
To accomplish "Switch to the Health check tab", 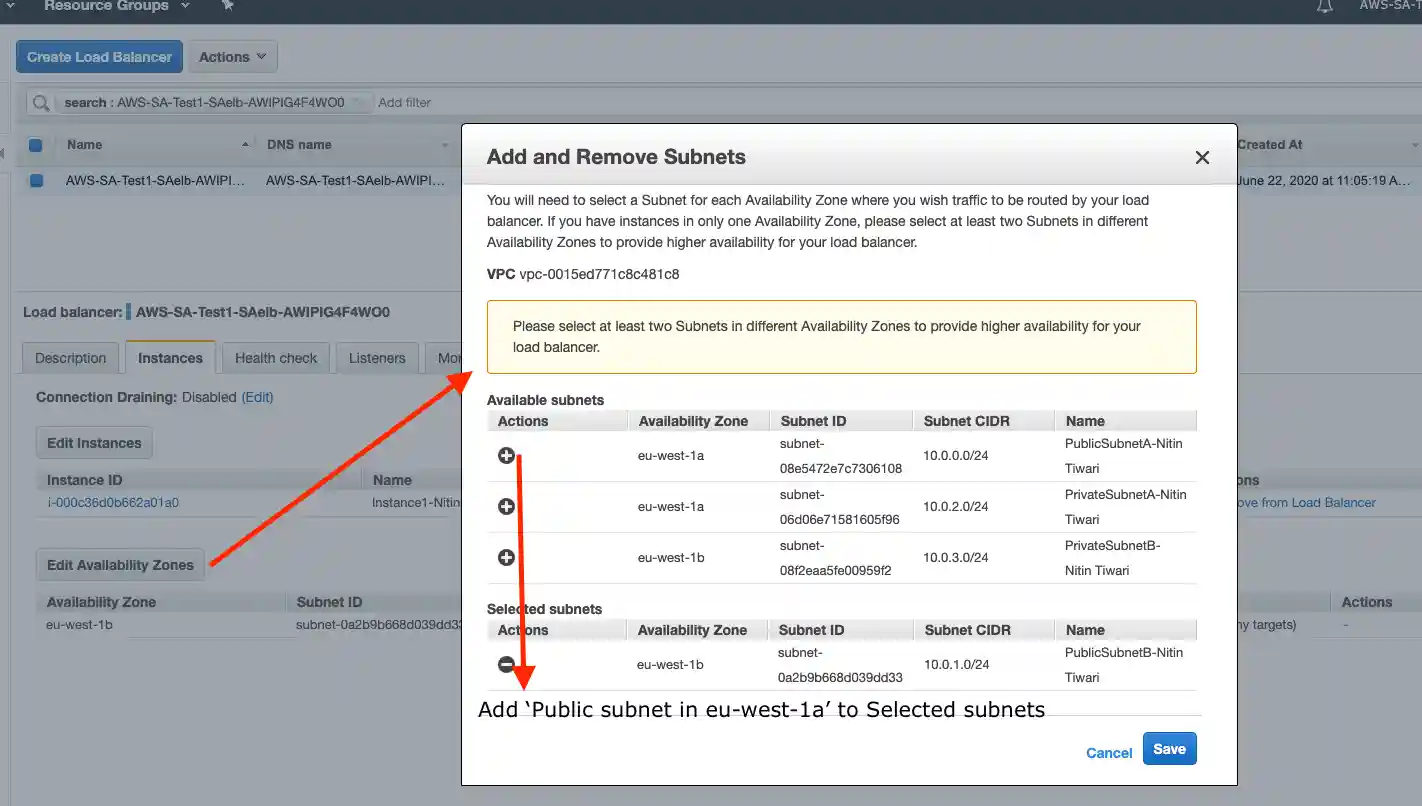I will pyautogui.click(x=276, y=358).
